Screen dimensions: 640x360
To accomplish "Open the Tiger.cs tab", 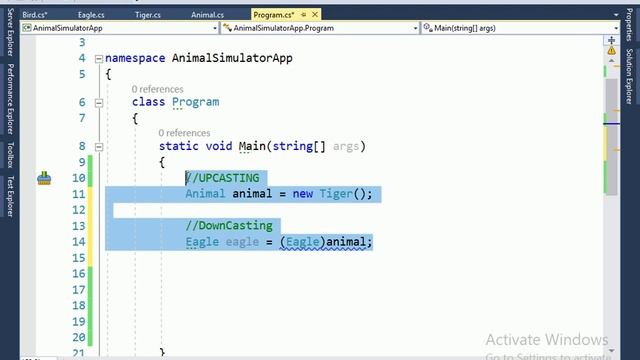I will tap(148, 15).
